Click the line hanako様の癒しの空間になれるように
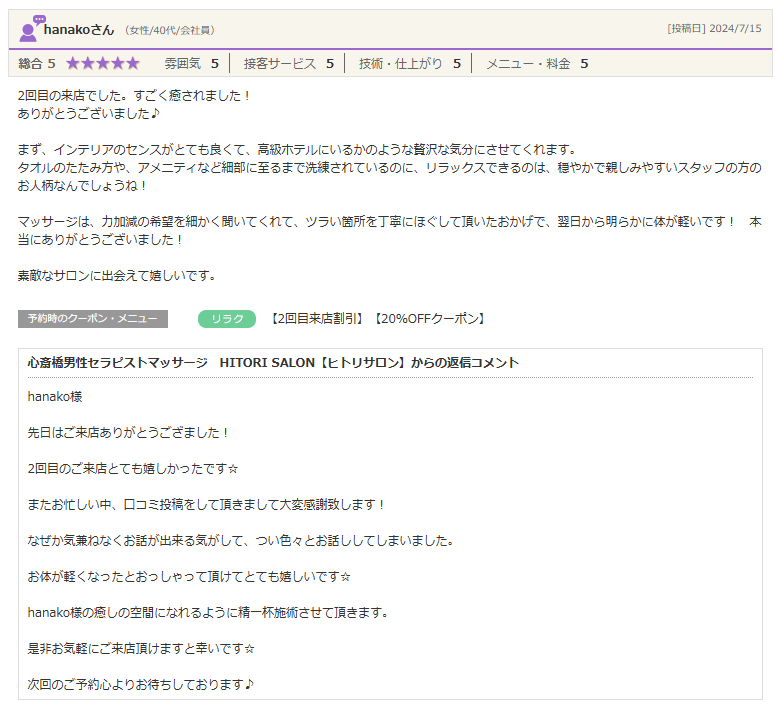This screenshot has width=775, height=707. [x=208, y=613]
